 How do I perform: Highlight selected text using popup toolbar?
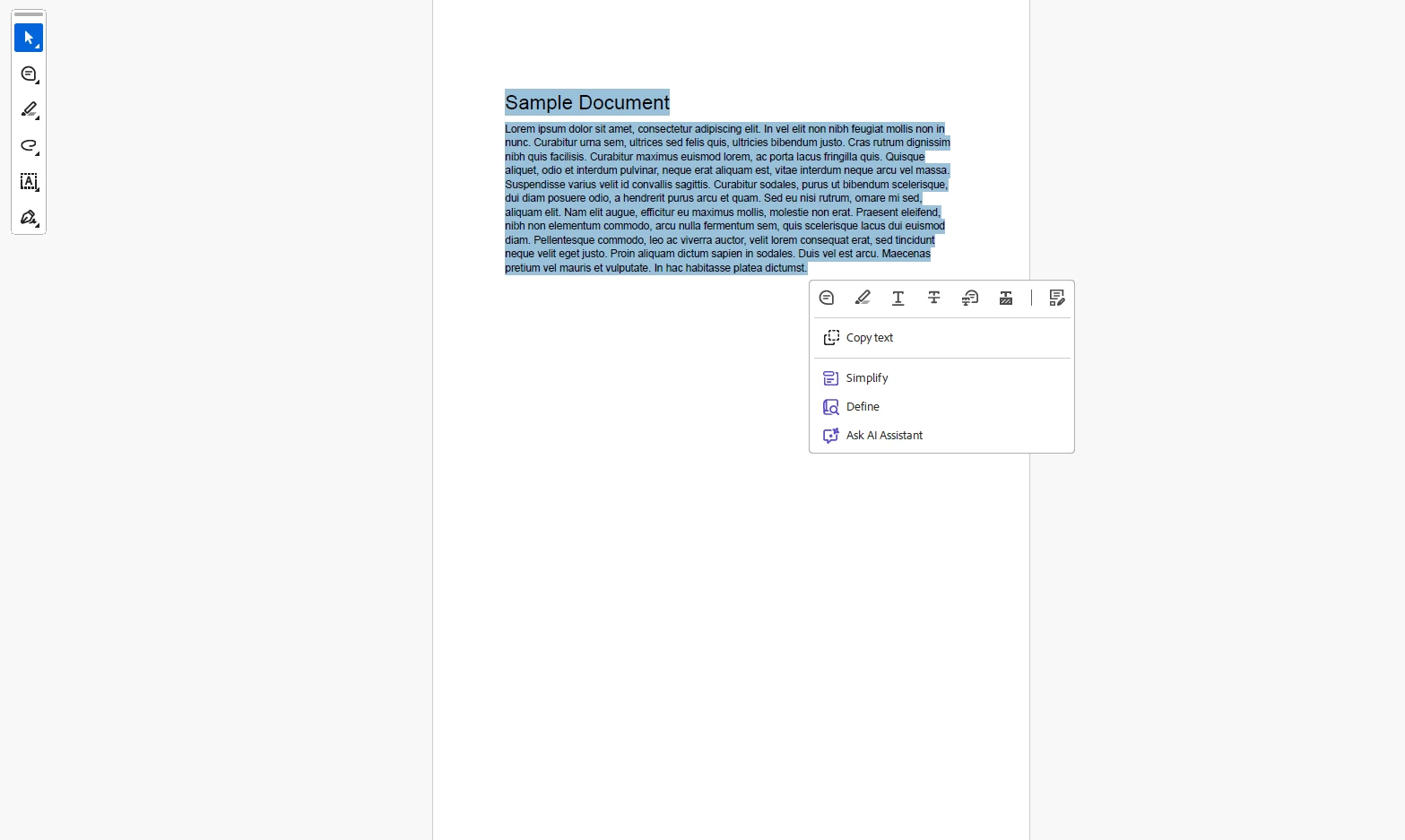tap(863, 298)
